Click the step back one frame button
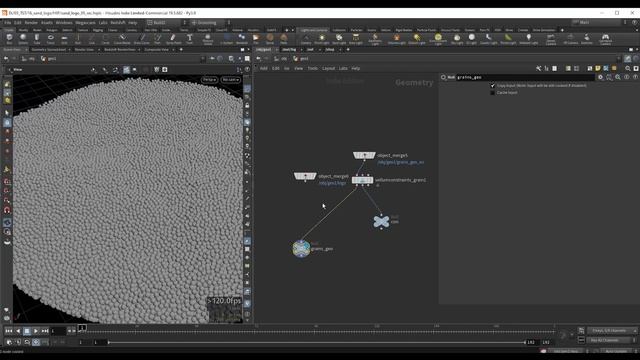This screenshot has width=640, height=360. point(69,331)
